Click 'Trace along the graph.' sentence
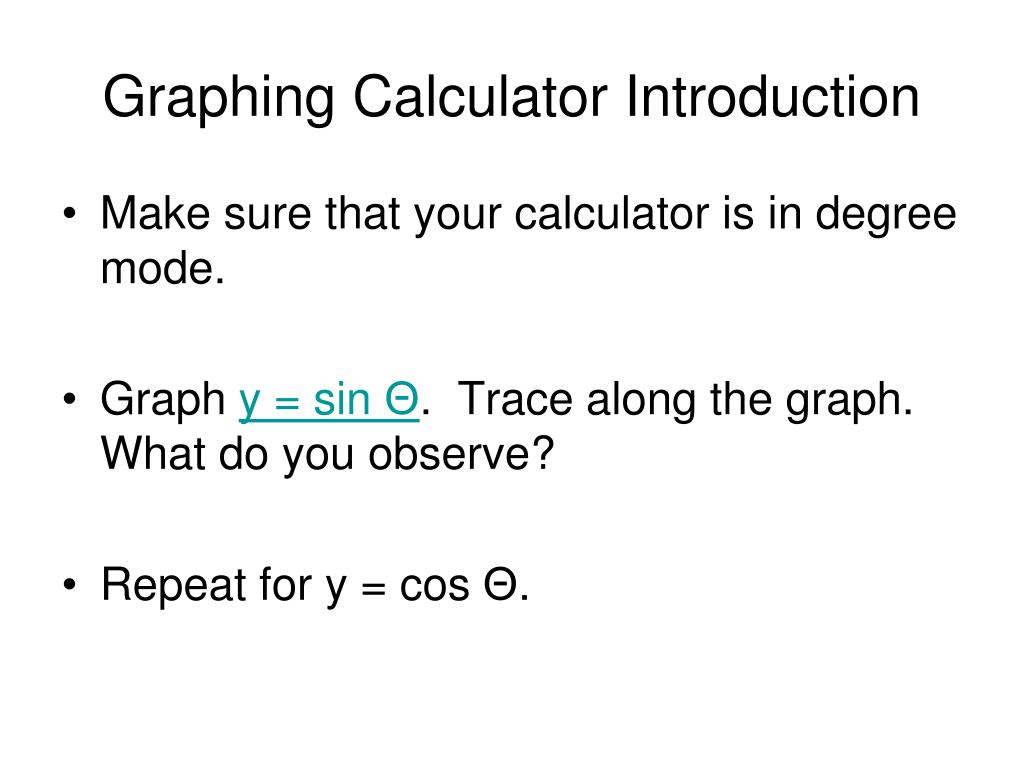This screenshot has width=1024, height=768. click(x=685, y=400)
